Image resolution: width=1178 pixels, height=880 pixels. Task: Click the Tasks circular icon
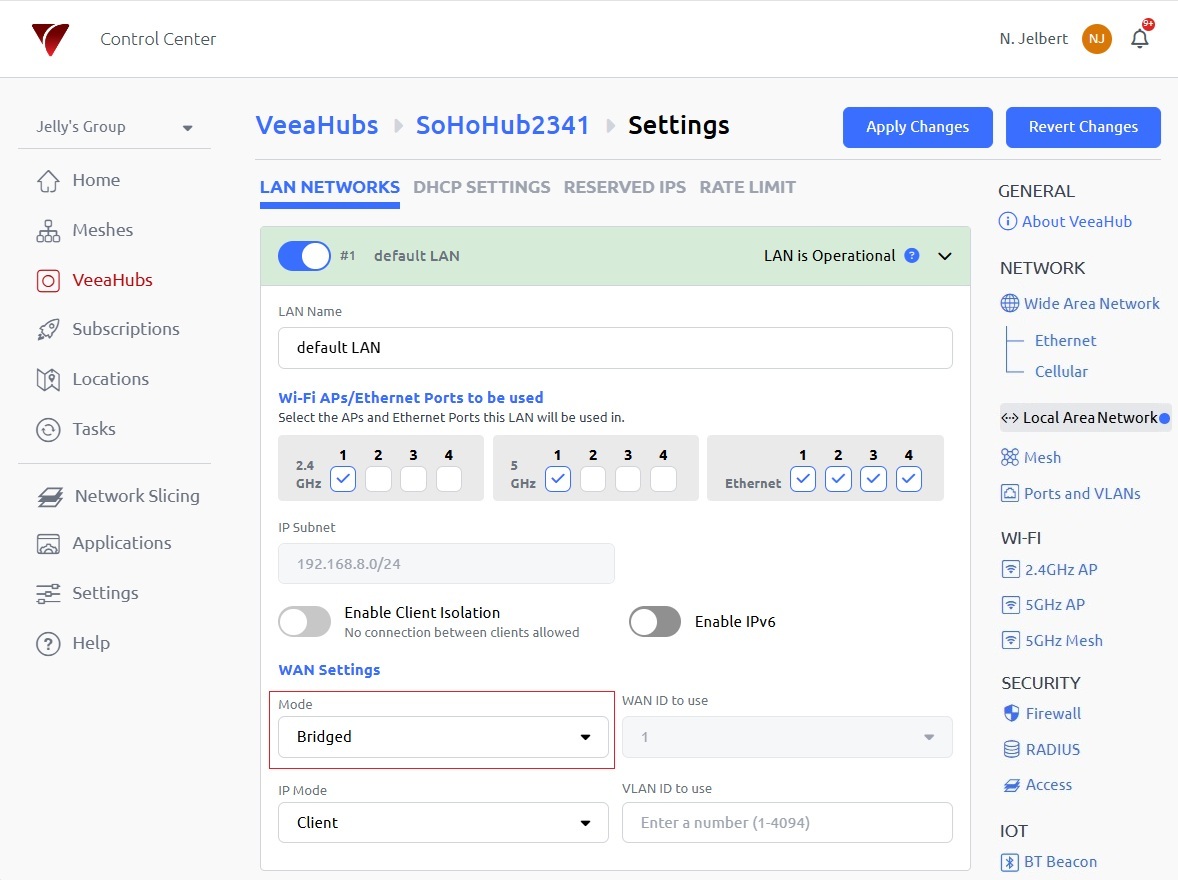pyautogui.click(x=48, y=430)
